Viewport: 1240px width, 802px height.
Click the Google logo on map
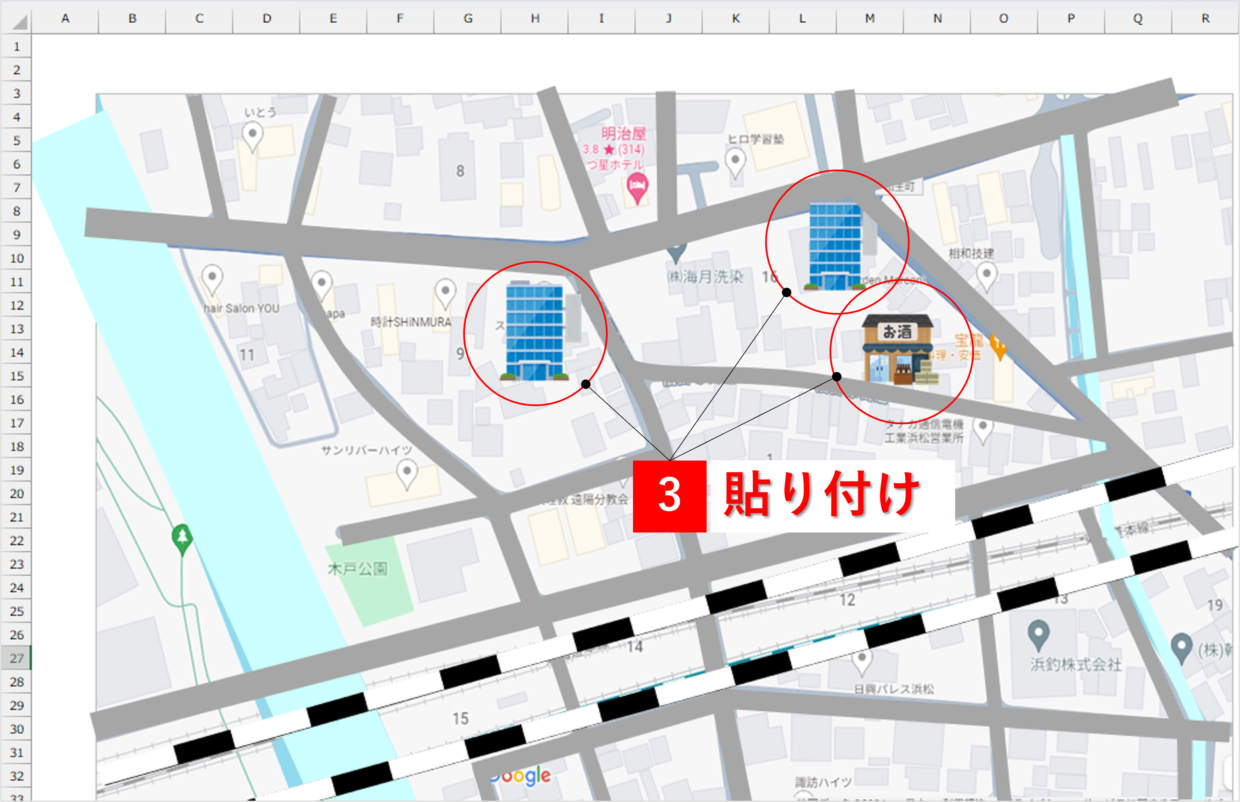521,776
